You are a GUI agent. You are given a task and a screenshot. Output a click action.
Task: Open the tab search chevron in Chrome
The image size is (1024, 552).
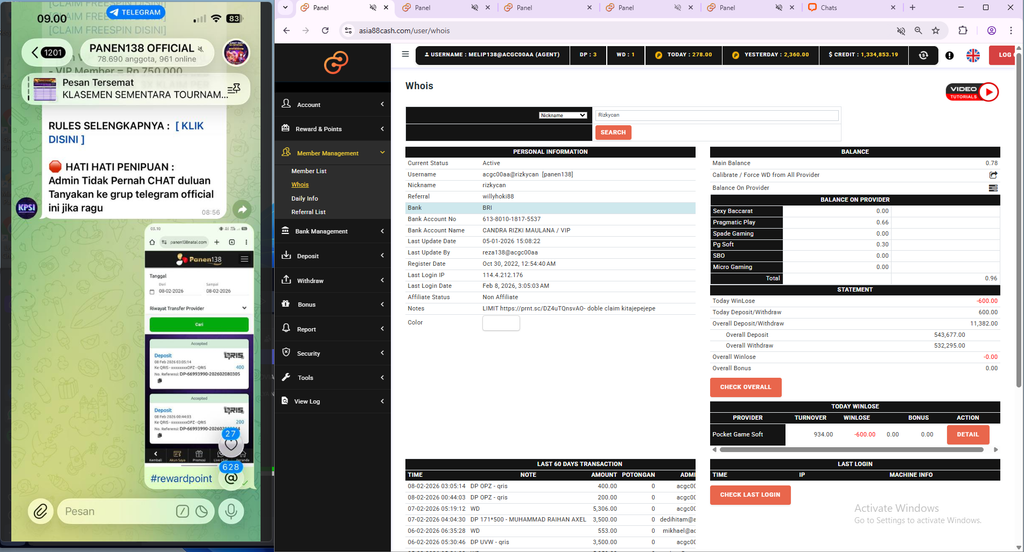pos(285,8)
